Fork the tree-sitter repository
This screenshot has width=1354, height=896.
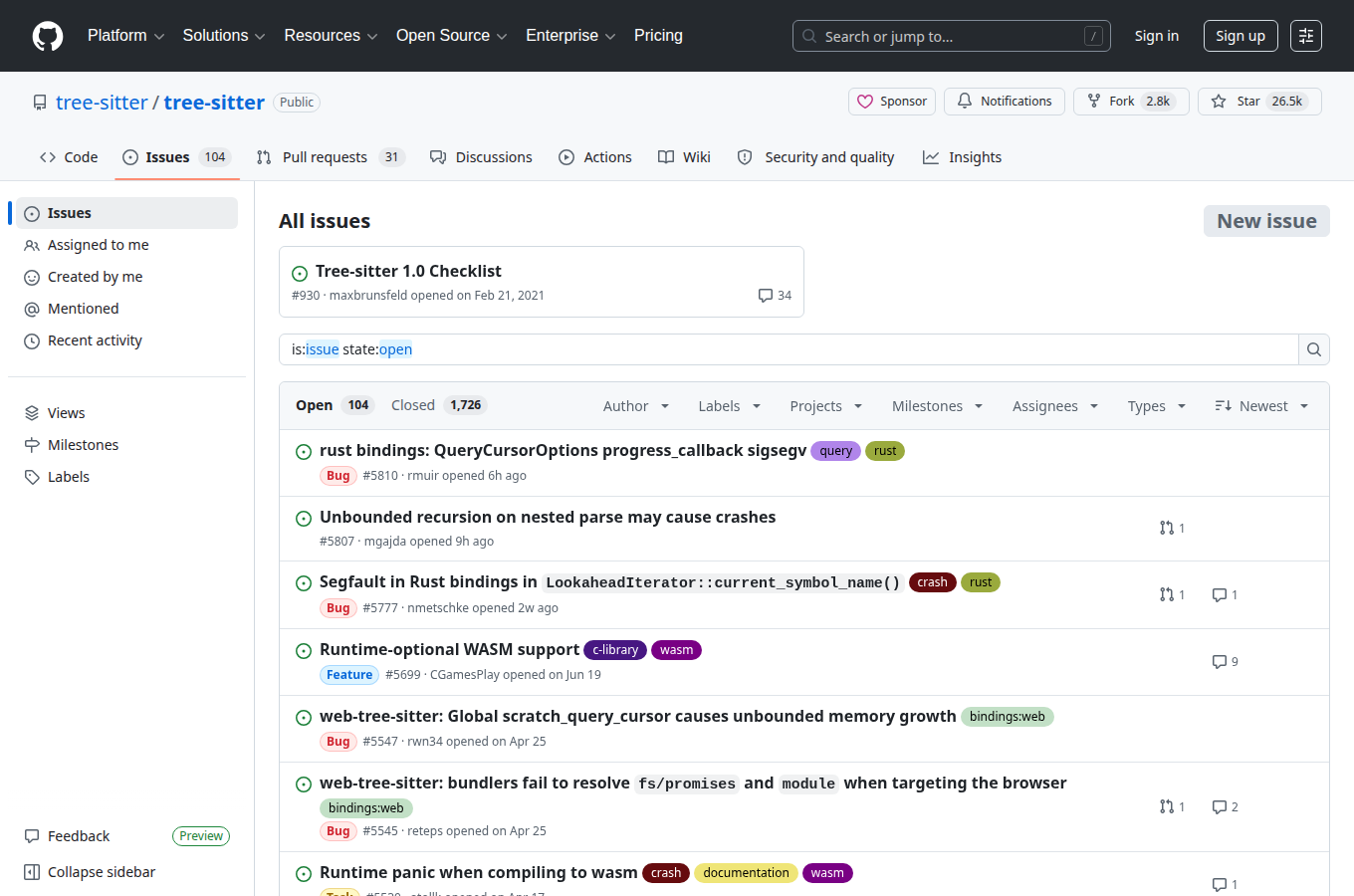coord(1131,102)
